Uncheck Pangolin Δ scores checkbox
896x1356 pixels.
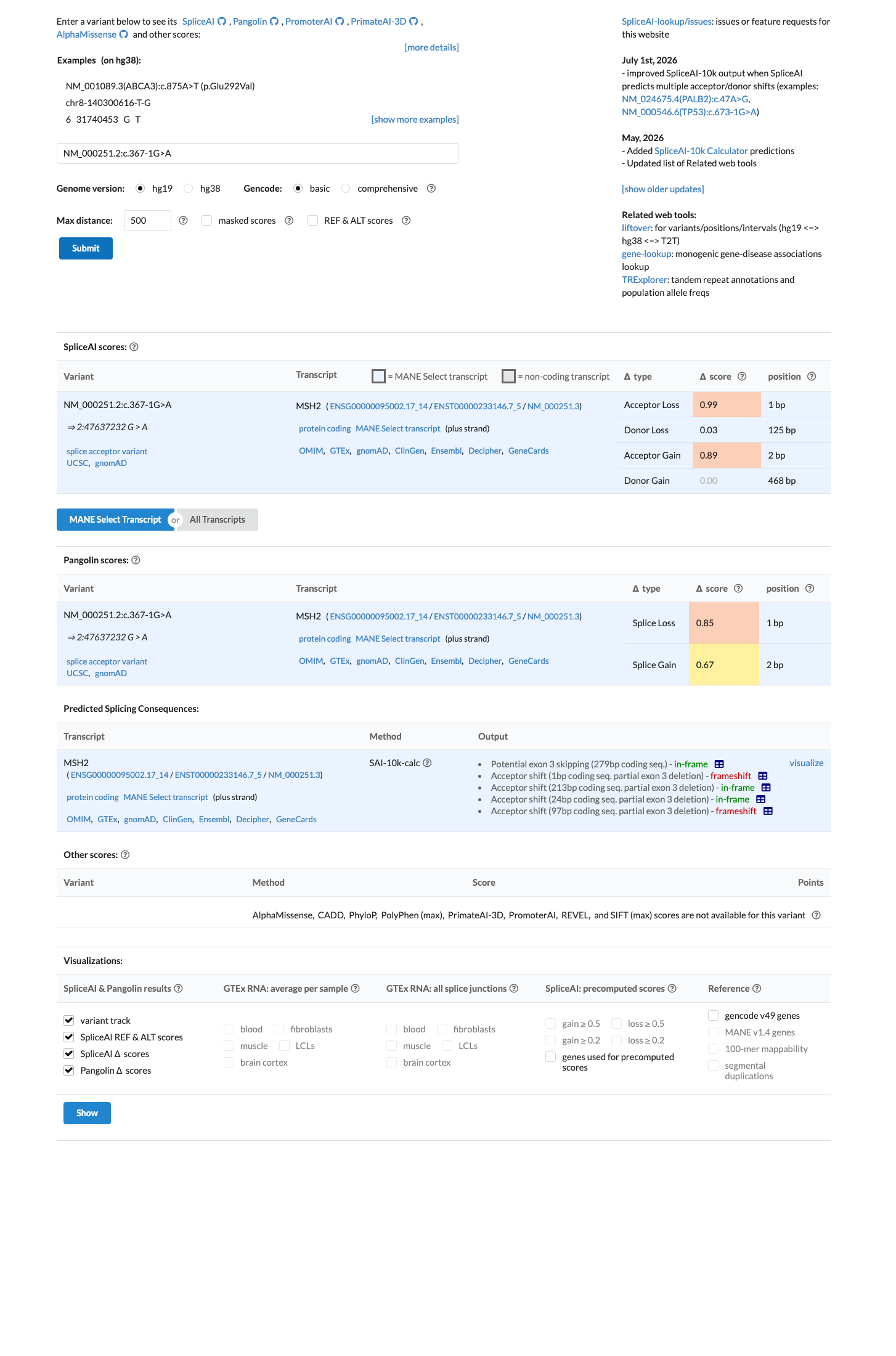(69, 1071)
